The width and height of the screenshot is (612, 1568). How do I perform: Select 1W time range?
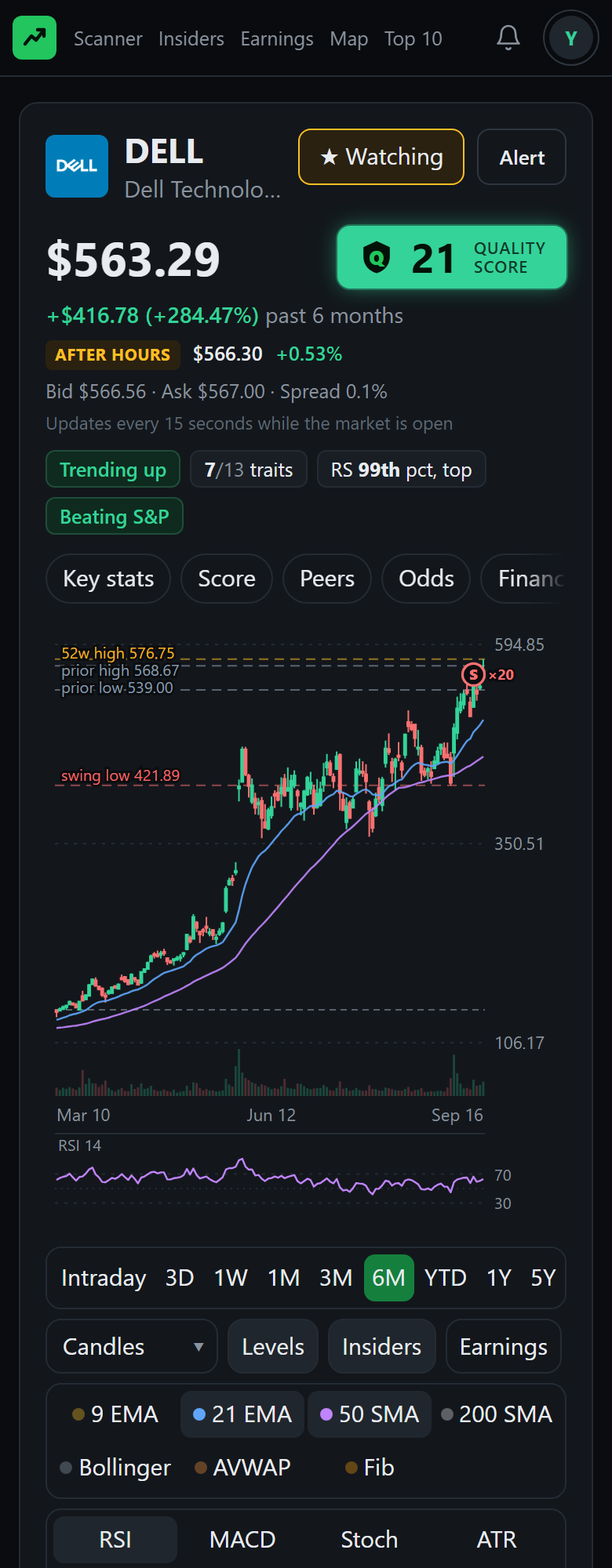tap(231, 1278)
